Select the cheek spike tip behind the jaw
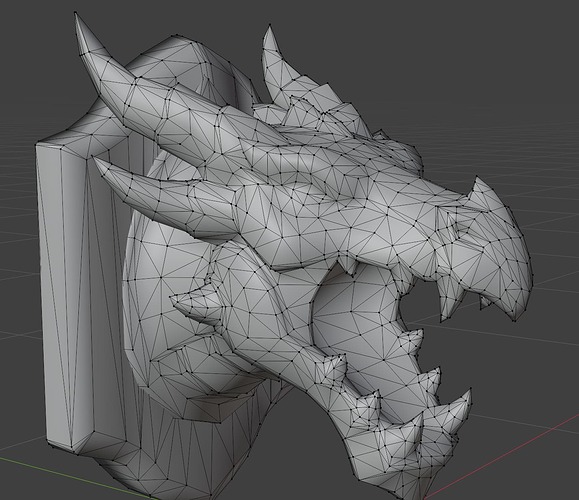This screenshot has height=500, width=579. coord(172,297)
